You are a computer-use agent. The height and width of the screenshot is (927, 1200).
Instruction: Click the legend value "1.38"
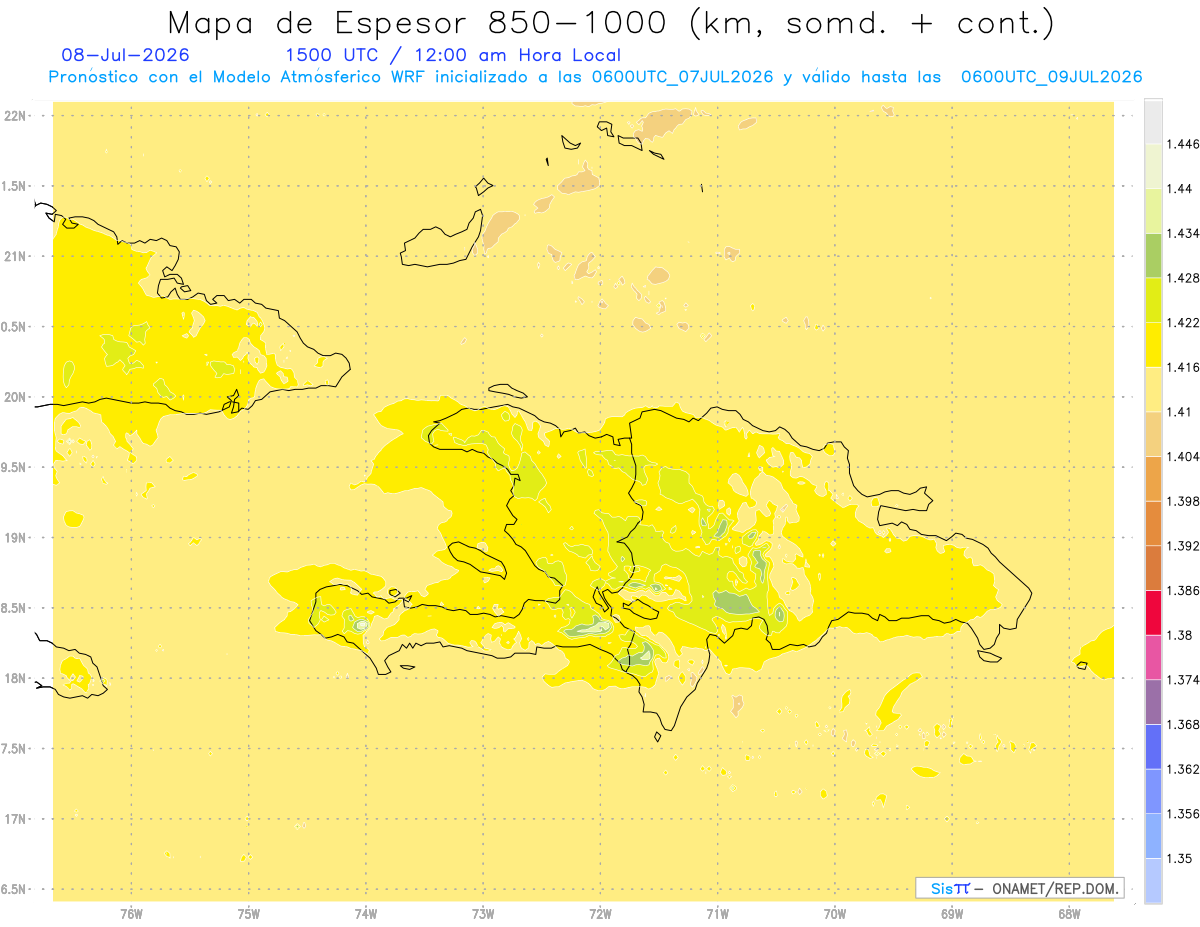(1179, 635)
